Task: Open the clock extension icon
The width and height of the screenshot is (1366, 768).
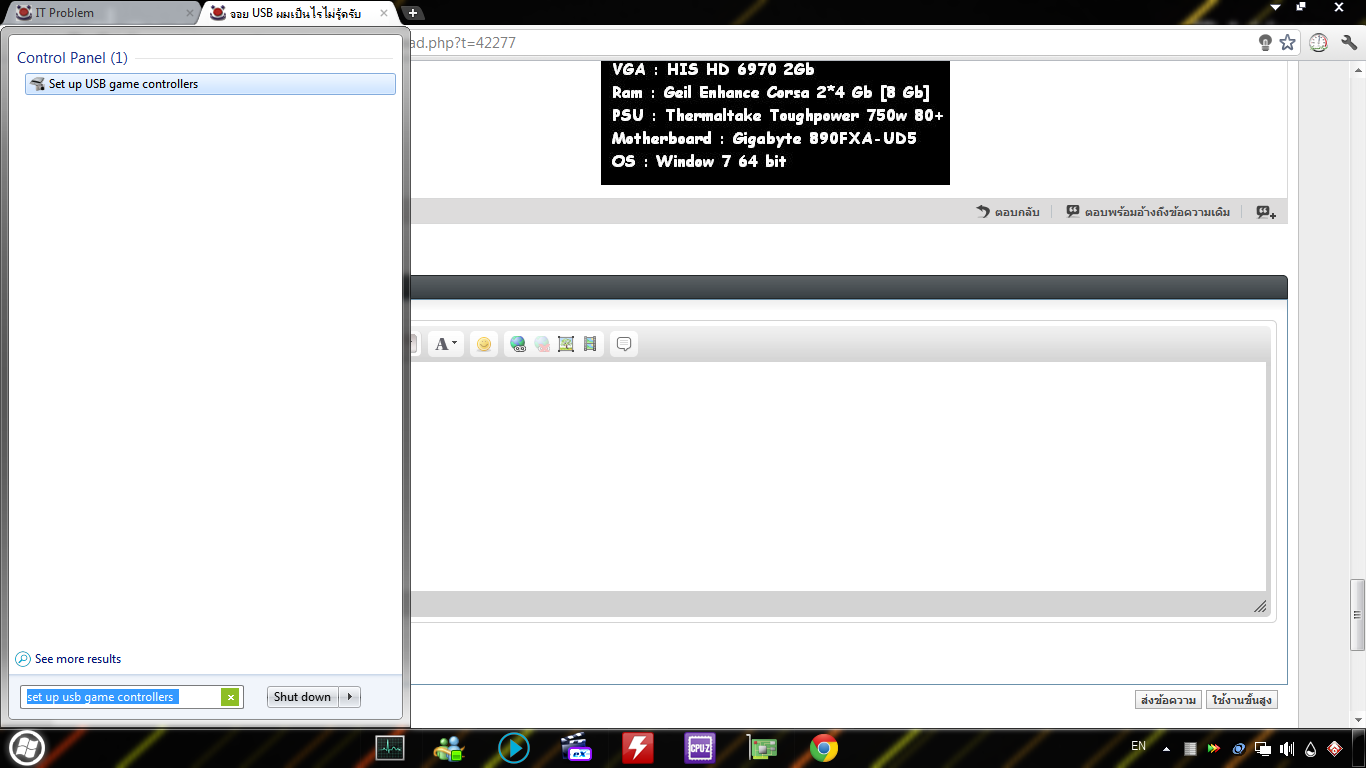Action: tap(1319, 43)
